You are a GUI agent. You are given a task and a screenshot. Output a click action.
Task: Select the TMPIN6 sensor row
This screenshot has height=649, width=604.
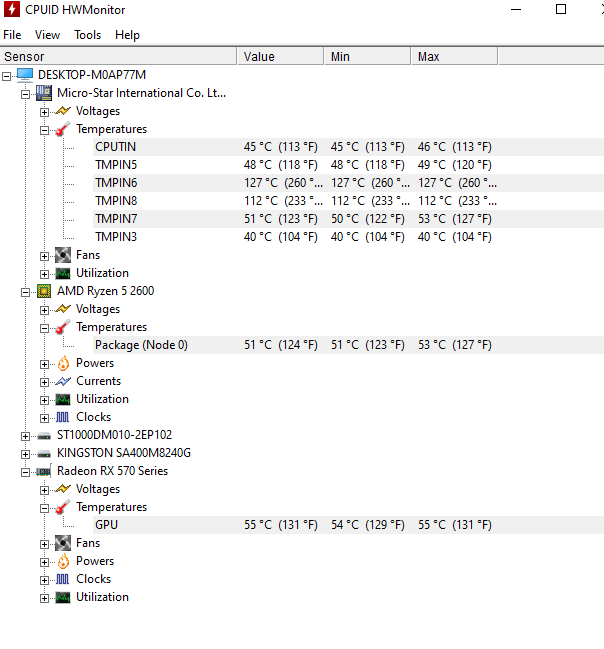point(349,183)
